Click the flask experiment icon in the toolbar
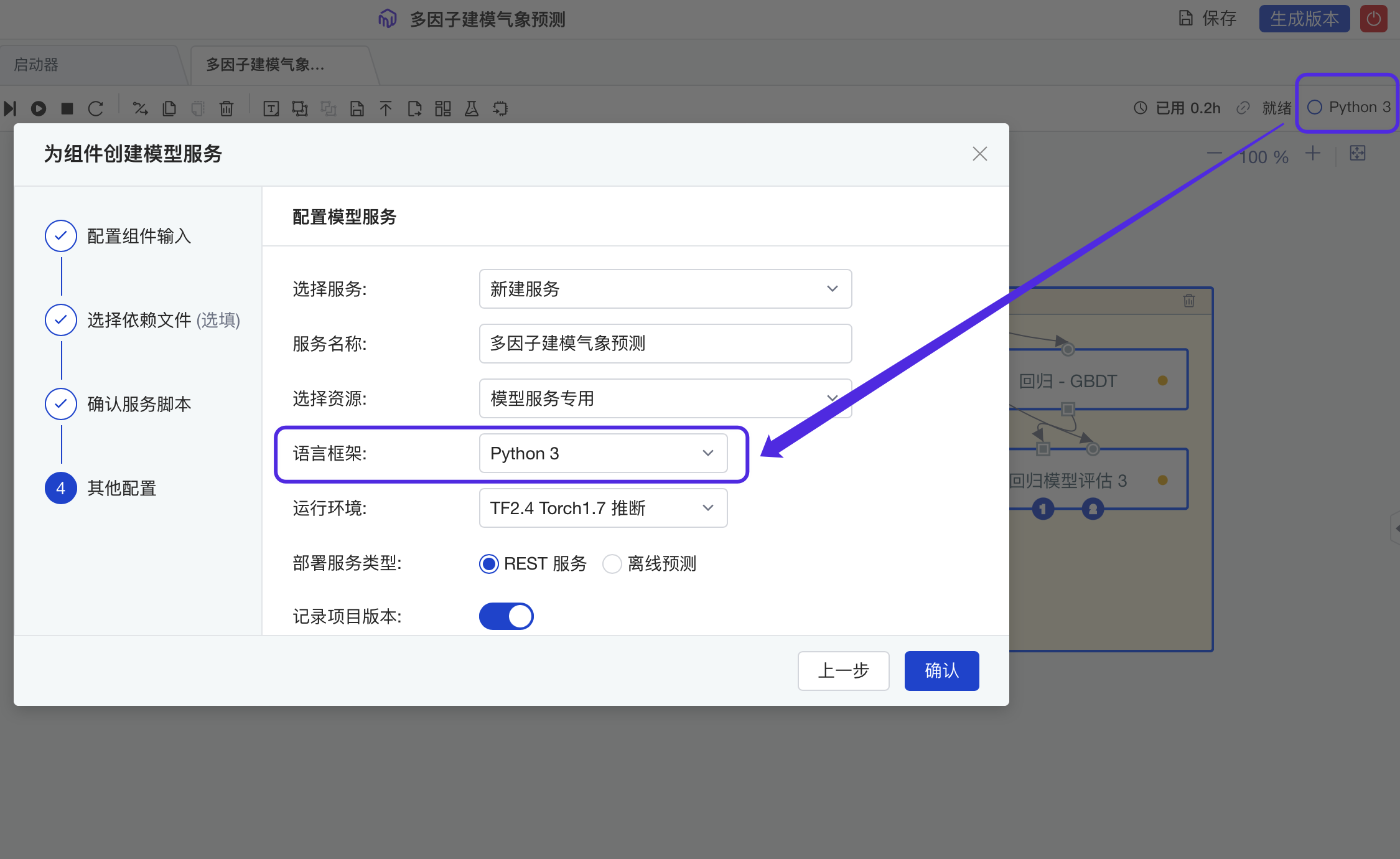Viewport: 1400px width, 859px height. pos(472,109)
